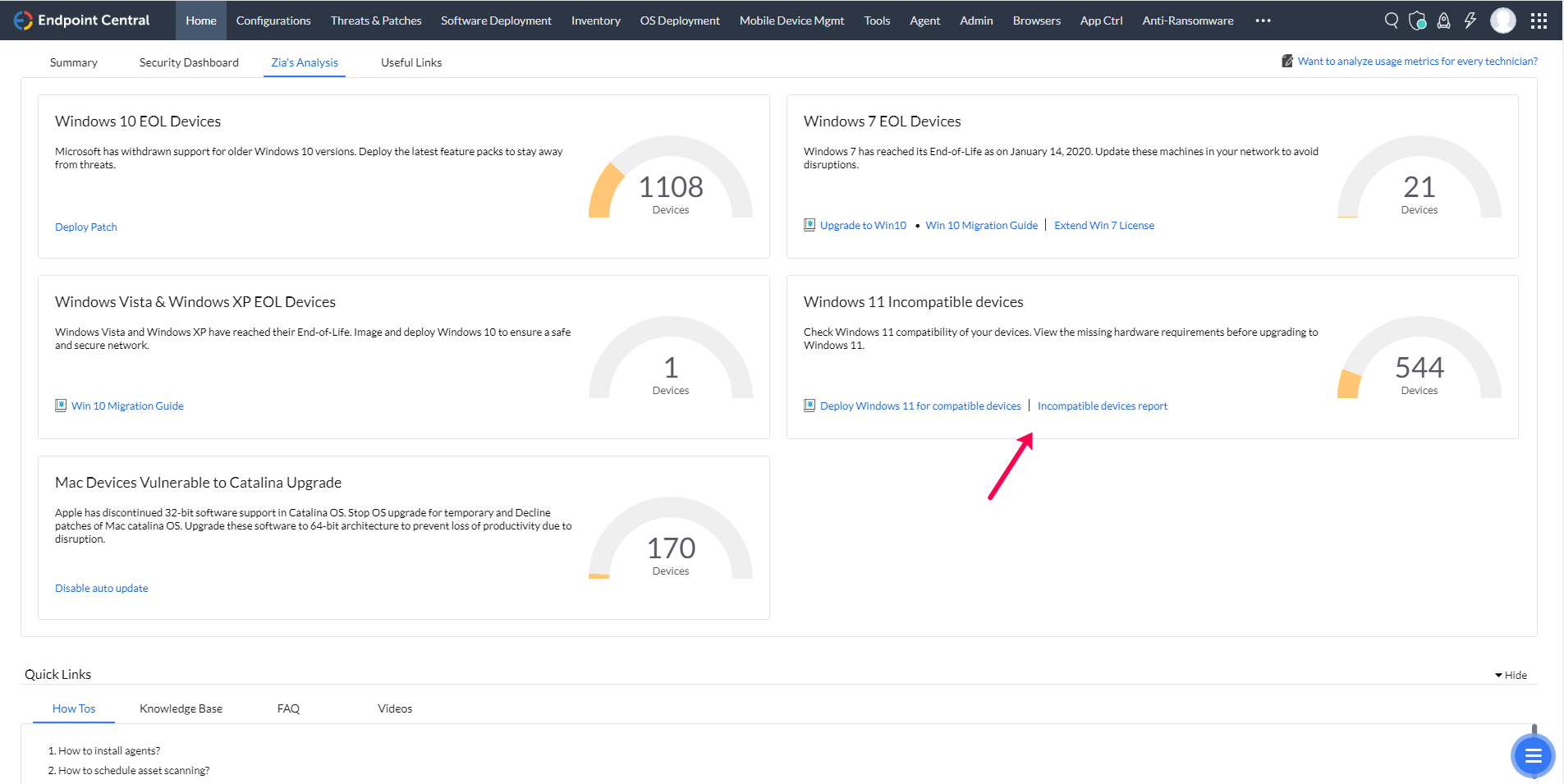Viewport: 1564px width, 784px height.
Task: Switch to the Knowledge Base tab
Action: [181, 708]
